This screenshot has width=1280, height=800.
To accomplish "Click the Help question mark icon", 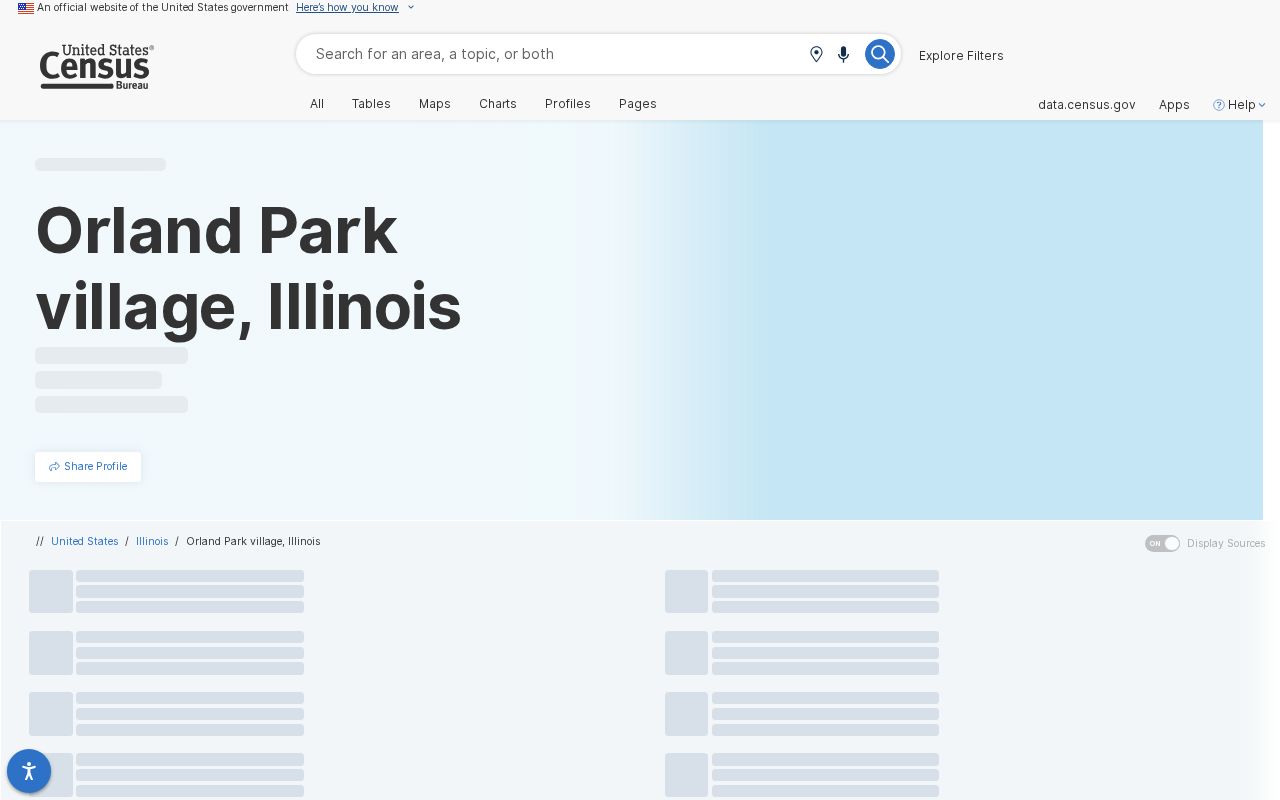I will [1219, 105].
